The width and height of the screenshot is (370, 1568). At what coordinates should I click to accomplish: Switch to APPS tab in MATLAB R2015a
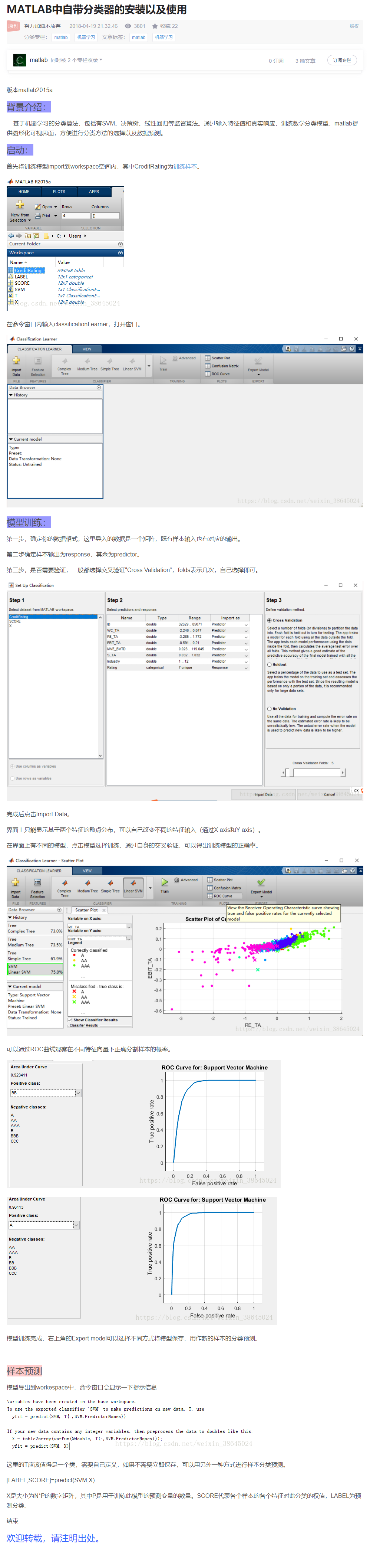click(x=93, y=192)
